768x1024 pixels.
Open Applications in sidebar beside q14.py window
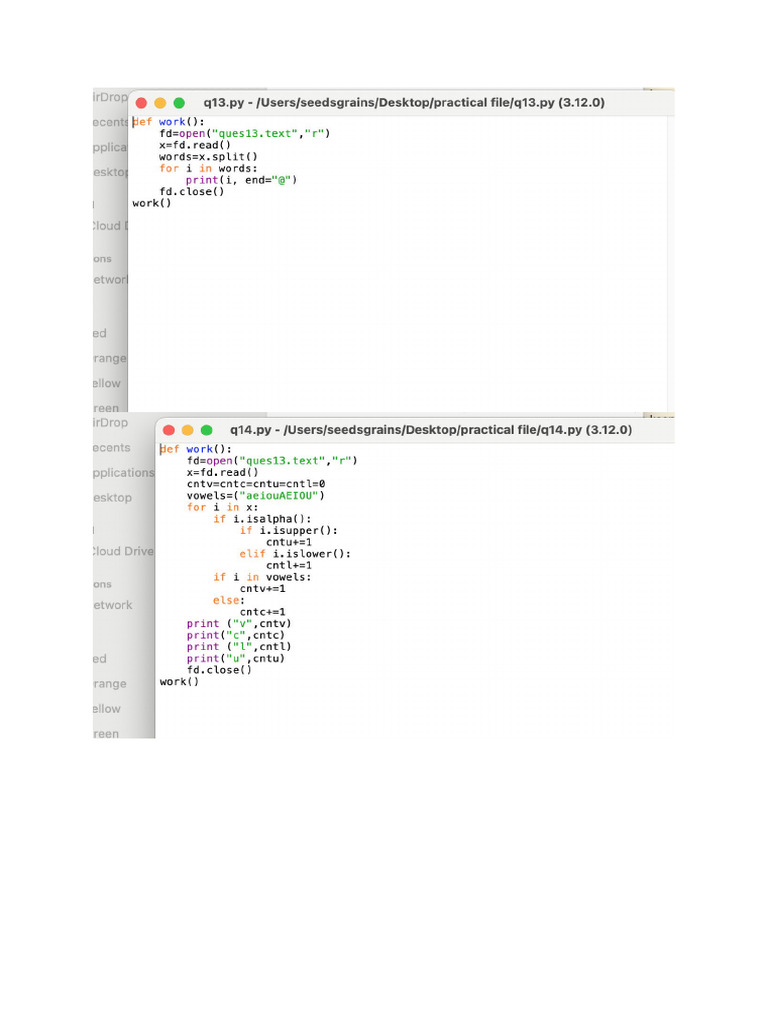[122, 473]
